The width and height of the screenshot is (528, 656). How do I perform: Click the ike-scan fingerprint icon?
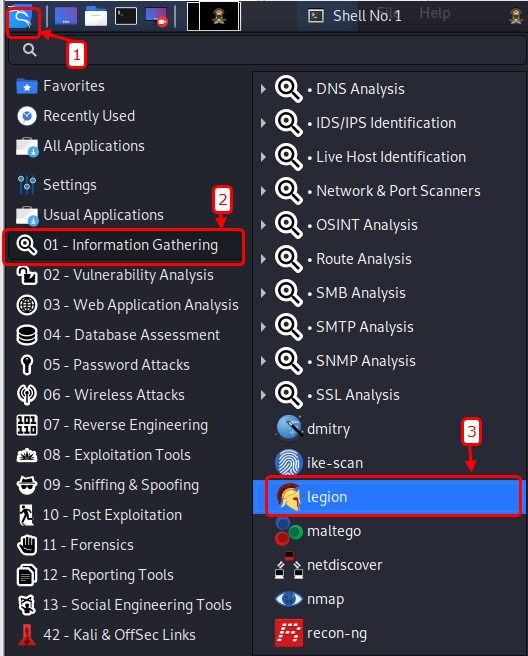pyautogui.click(x=289, y=463)
